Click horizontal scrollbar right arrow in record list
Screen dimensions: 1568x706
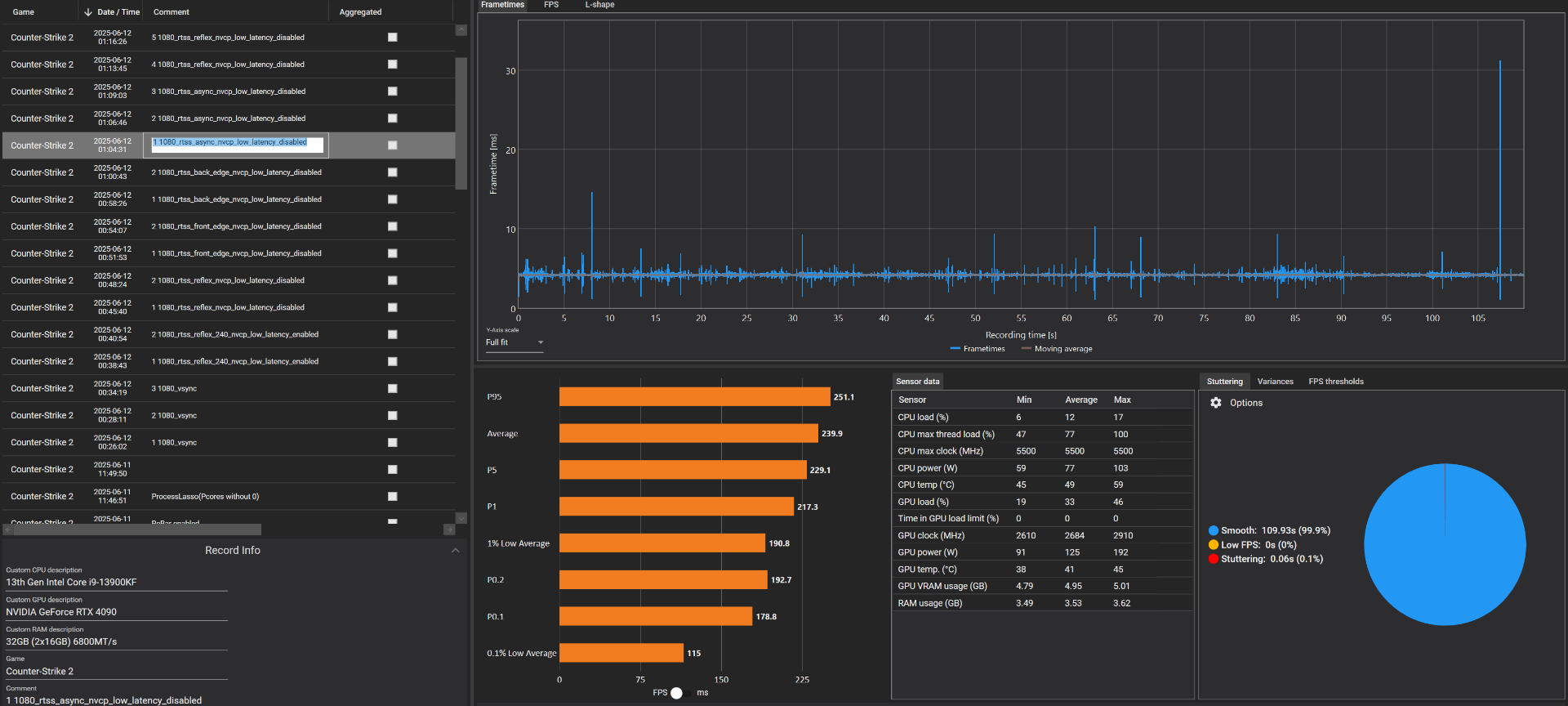pyautogui.click(x=449, y=529)
